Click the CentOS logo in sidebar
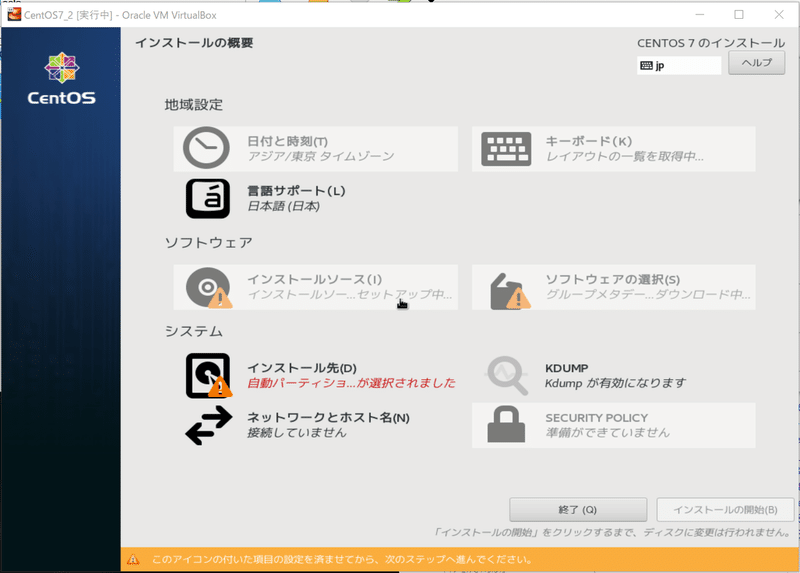 [x=61, y=79]
